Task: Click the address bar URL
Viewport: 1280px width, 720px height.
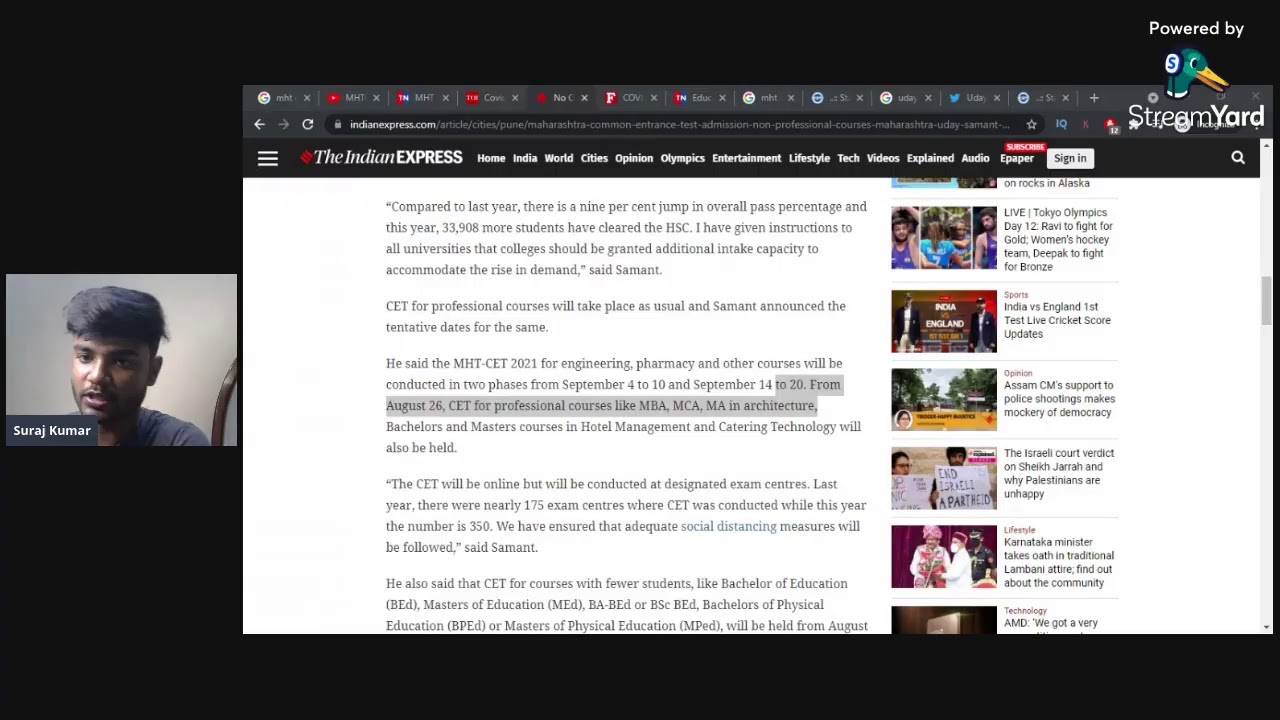Action: (680, 124)
